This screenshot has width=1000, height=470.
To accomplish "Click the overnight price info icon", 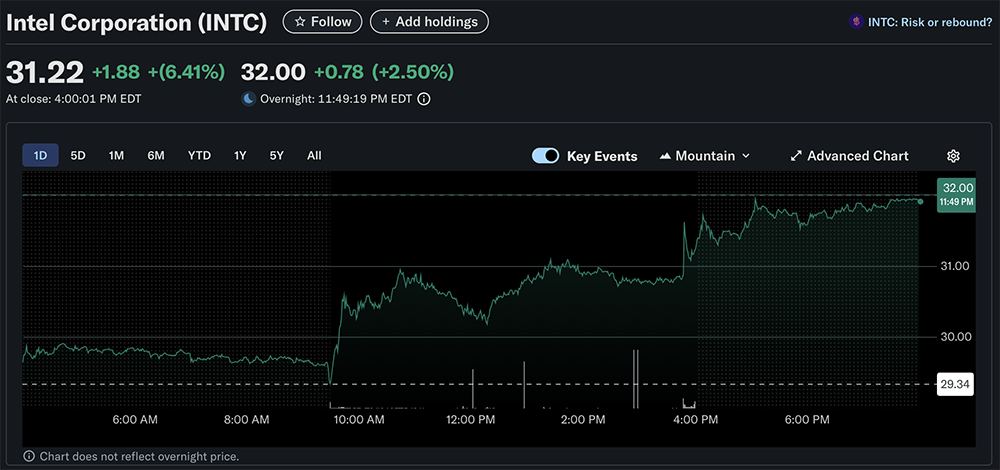I will click(x=424, y=99).
